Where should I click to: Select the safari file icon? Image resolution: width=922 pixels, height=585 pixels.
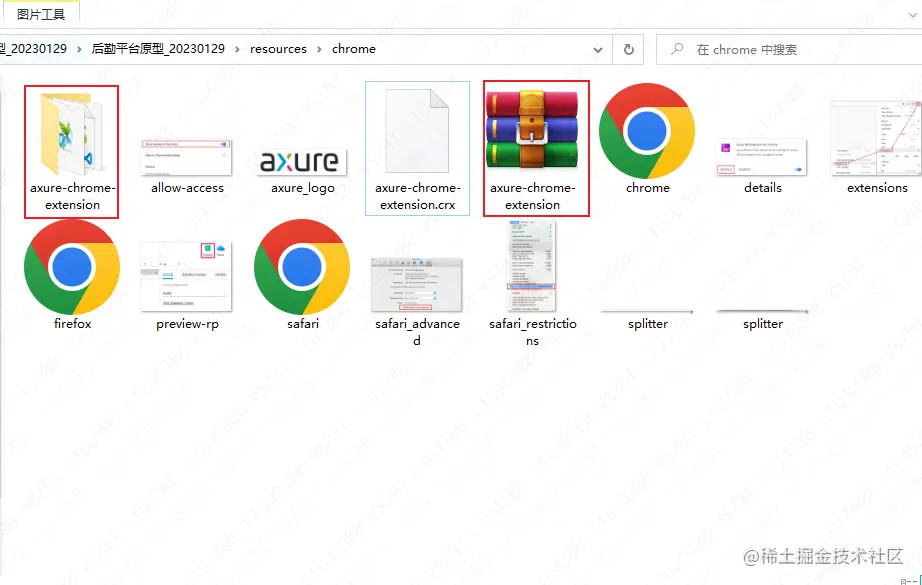302,267
